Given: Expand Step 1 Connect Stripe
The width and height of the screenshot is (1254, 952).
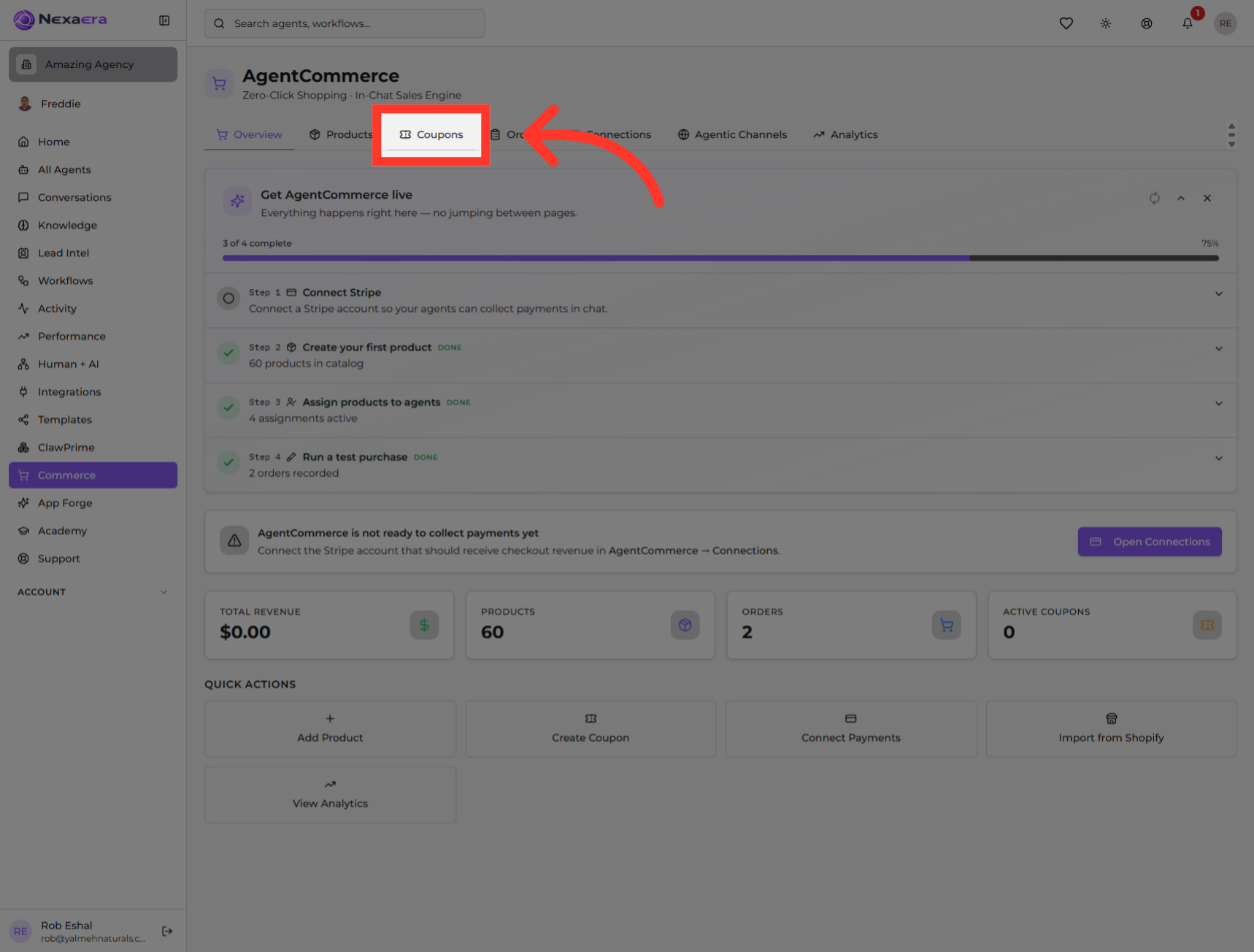Looking at the screenshot, I should 1218,293.
